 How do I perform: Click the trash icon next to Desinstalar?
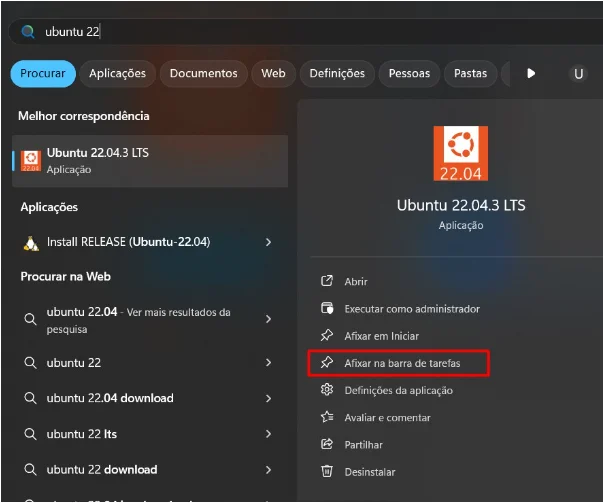[327, 471]
